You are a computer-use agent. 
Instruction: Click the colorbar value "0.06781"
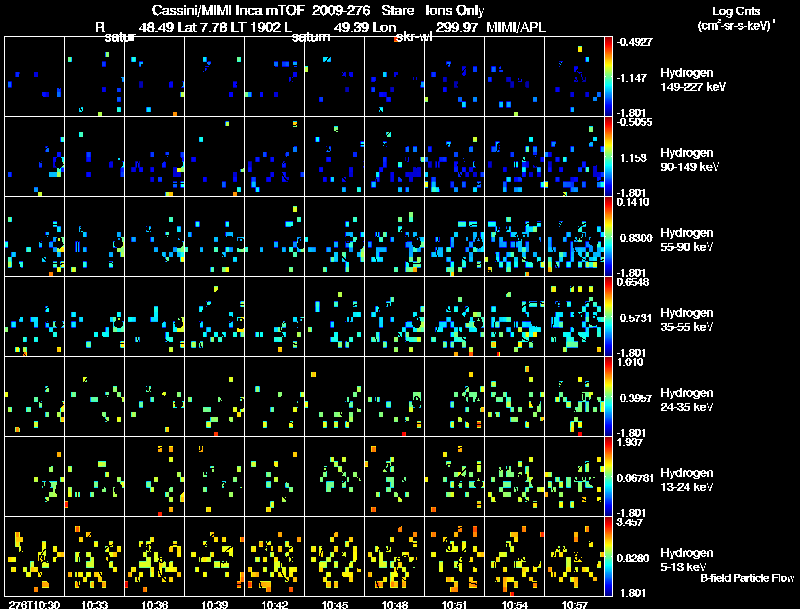tap(635, 478)
